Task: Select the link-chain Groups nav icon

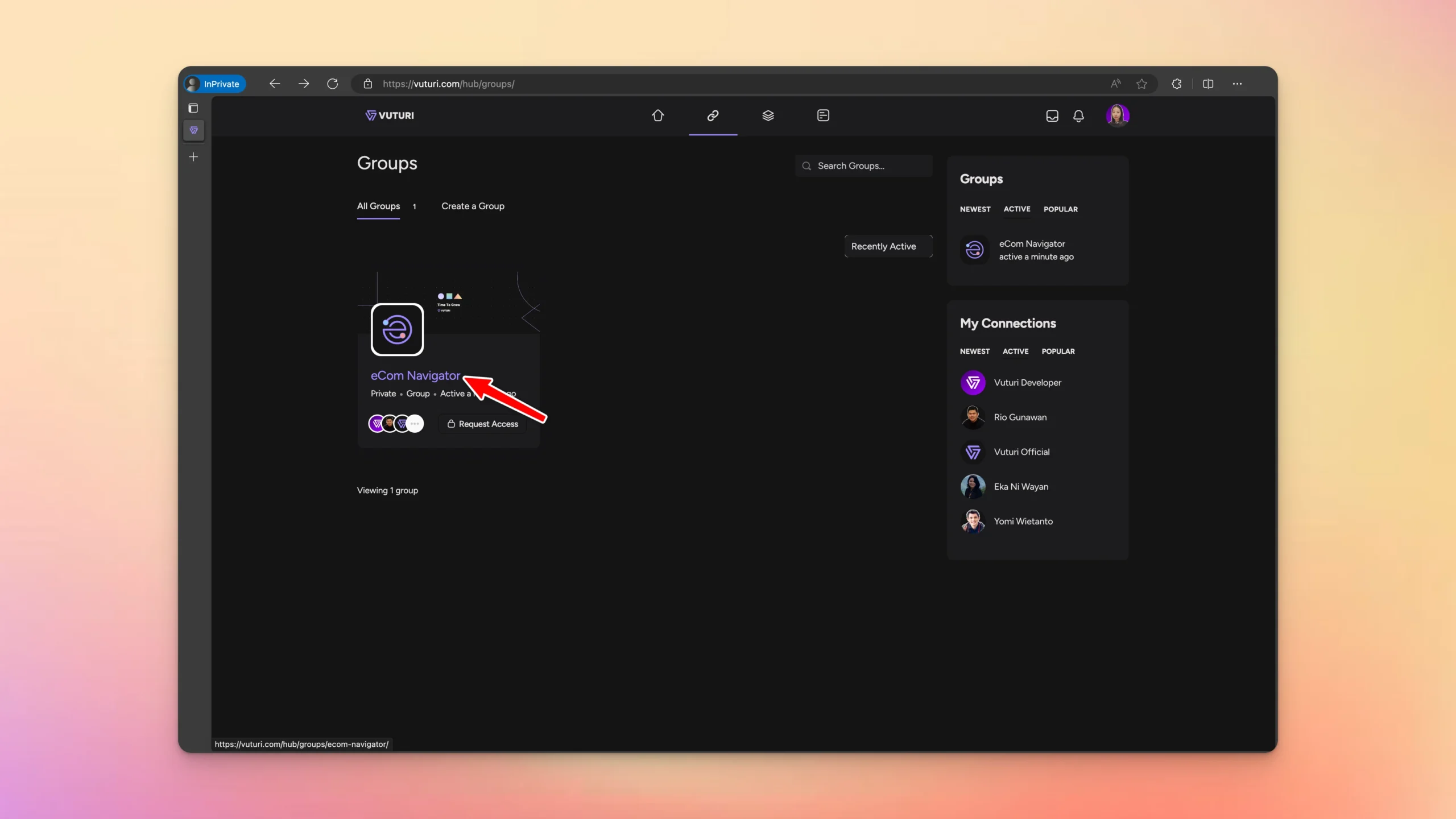Action: point(713,115)
